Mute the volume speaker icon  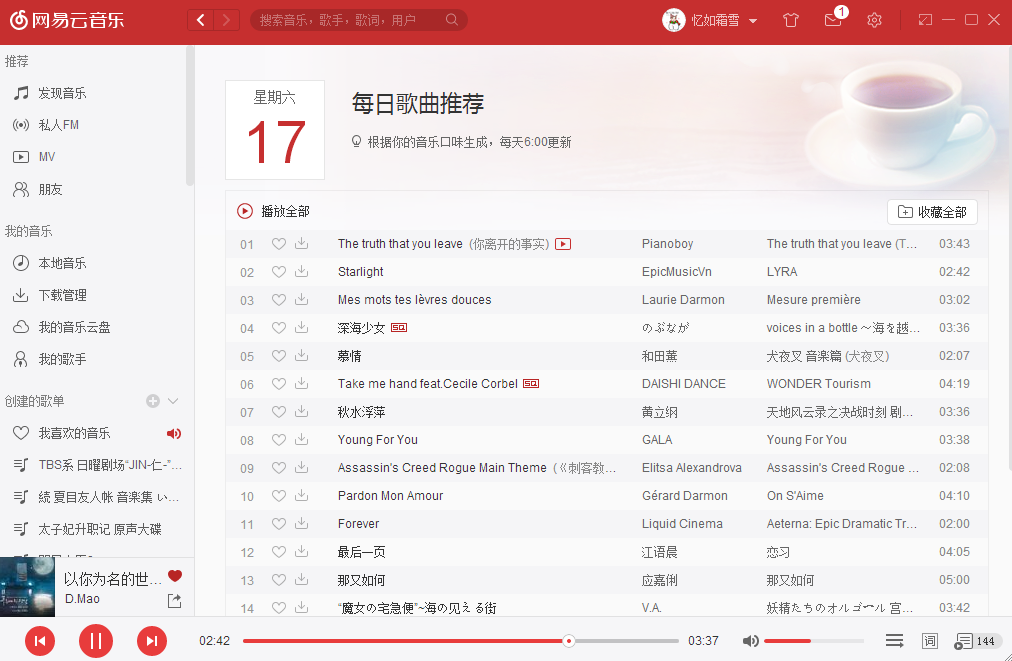tap(750, 641)
